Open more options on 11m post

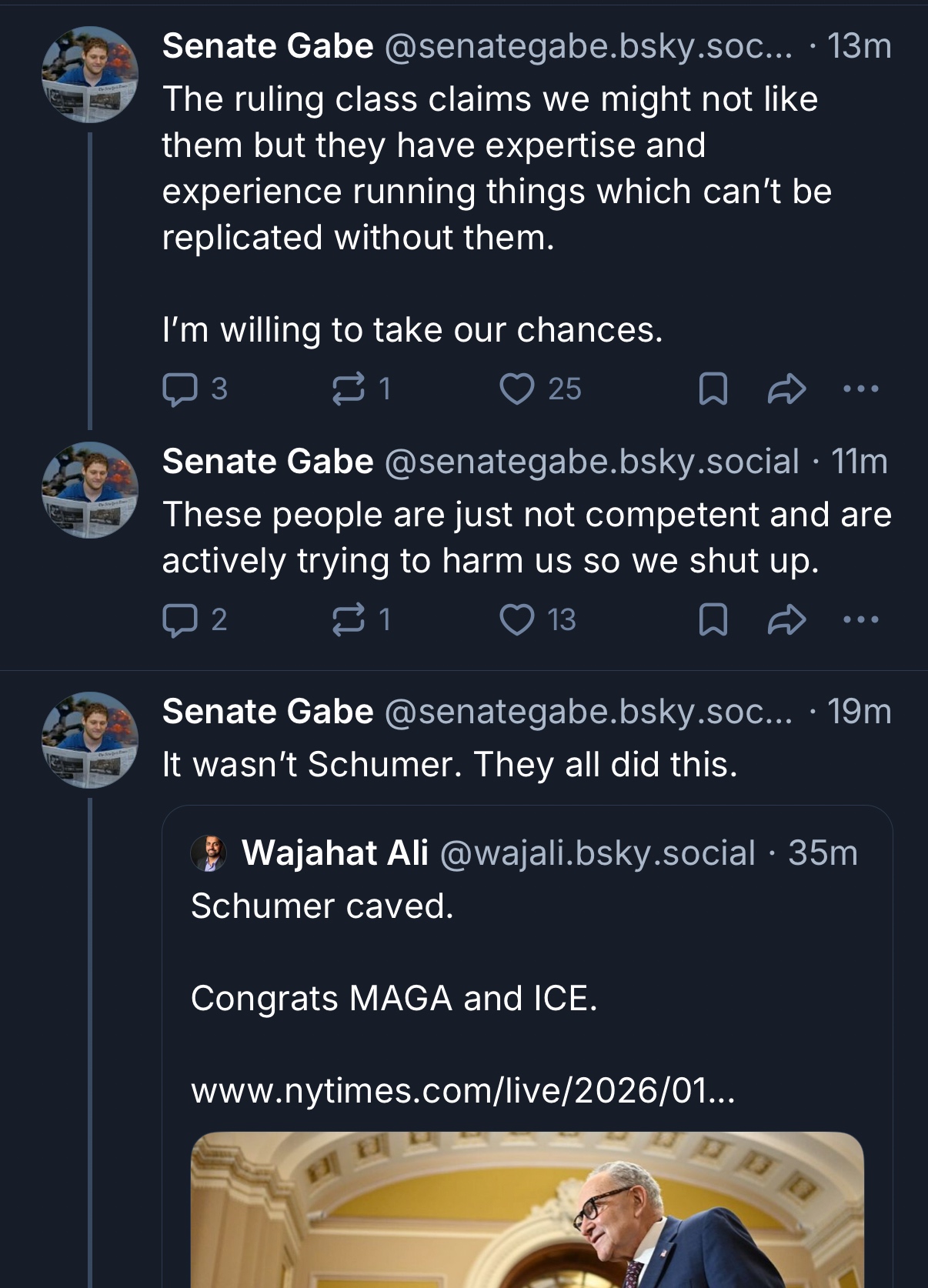pos(860,620)
